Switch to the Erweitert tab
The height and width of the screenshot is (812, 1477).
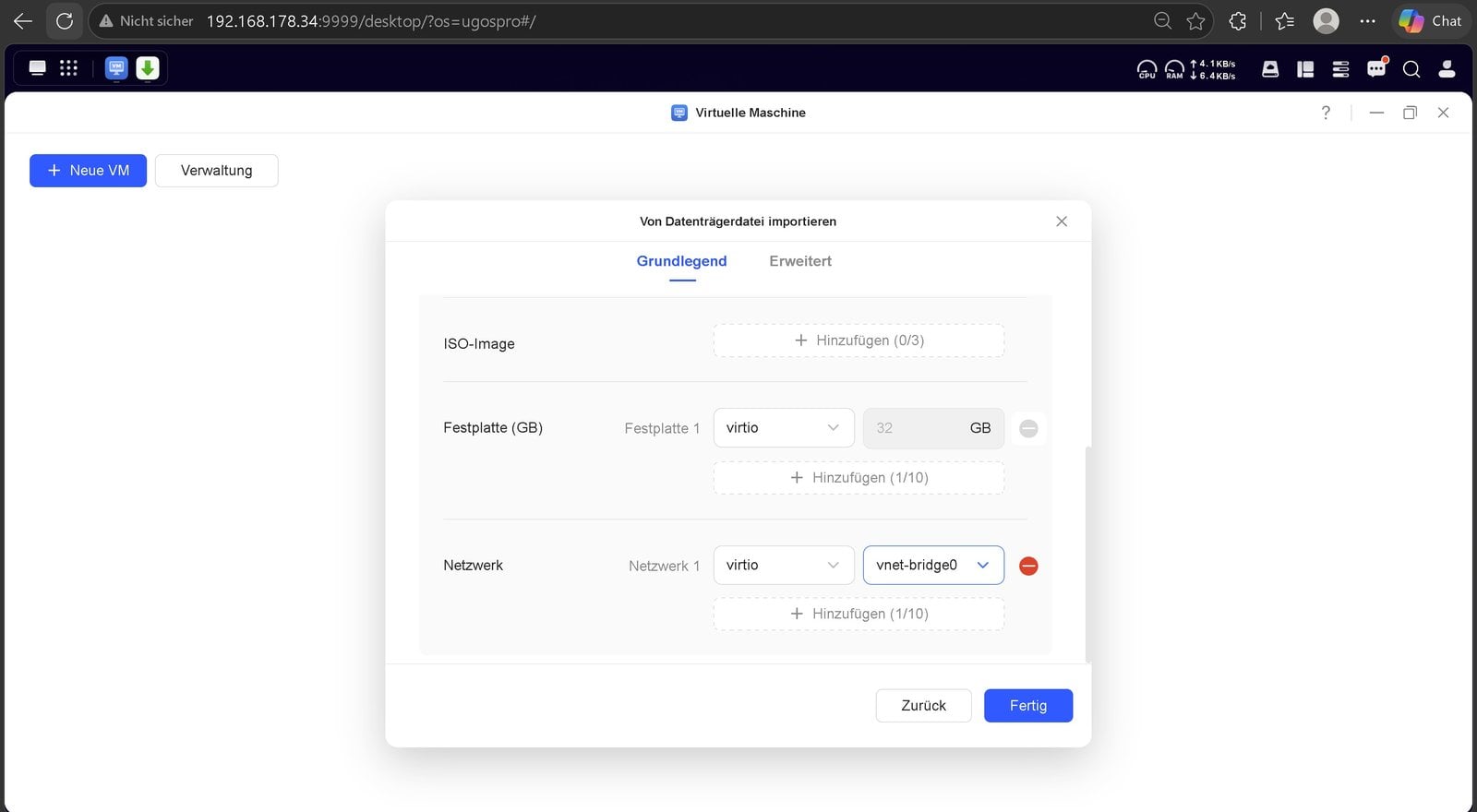800,261
